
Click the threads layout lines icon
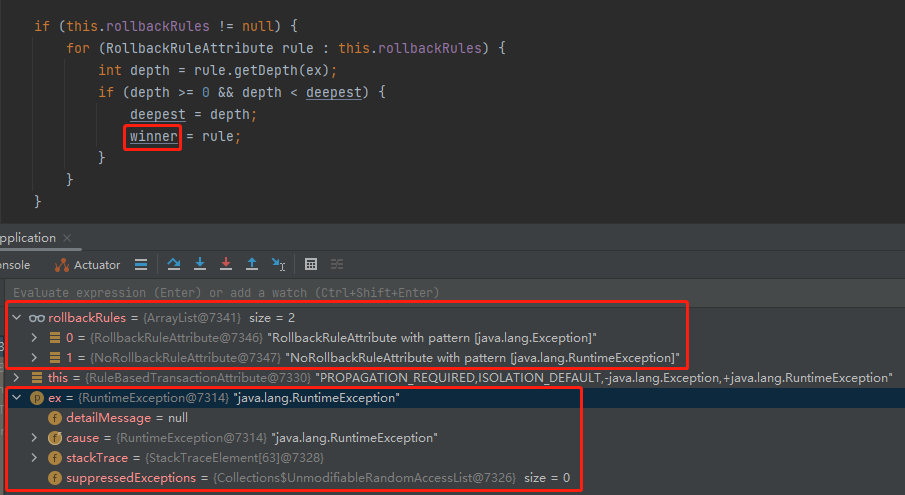pos(141,264)
